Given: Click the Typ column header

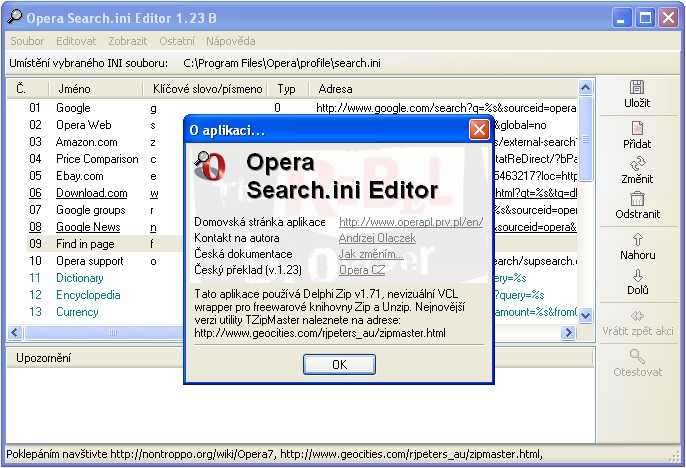Looking at the screenshot, I should (288, 89).
